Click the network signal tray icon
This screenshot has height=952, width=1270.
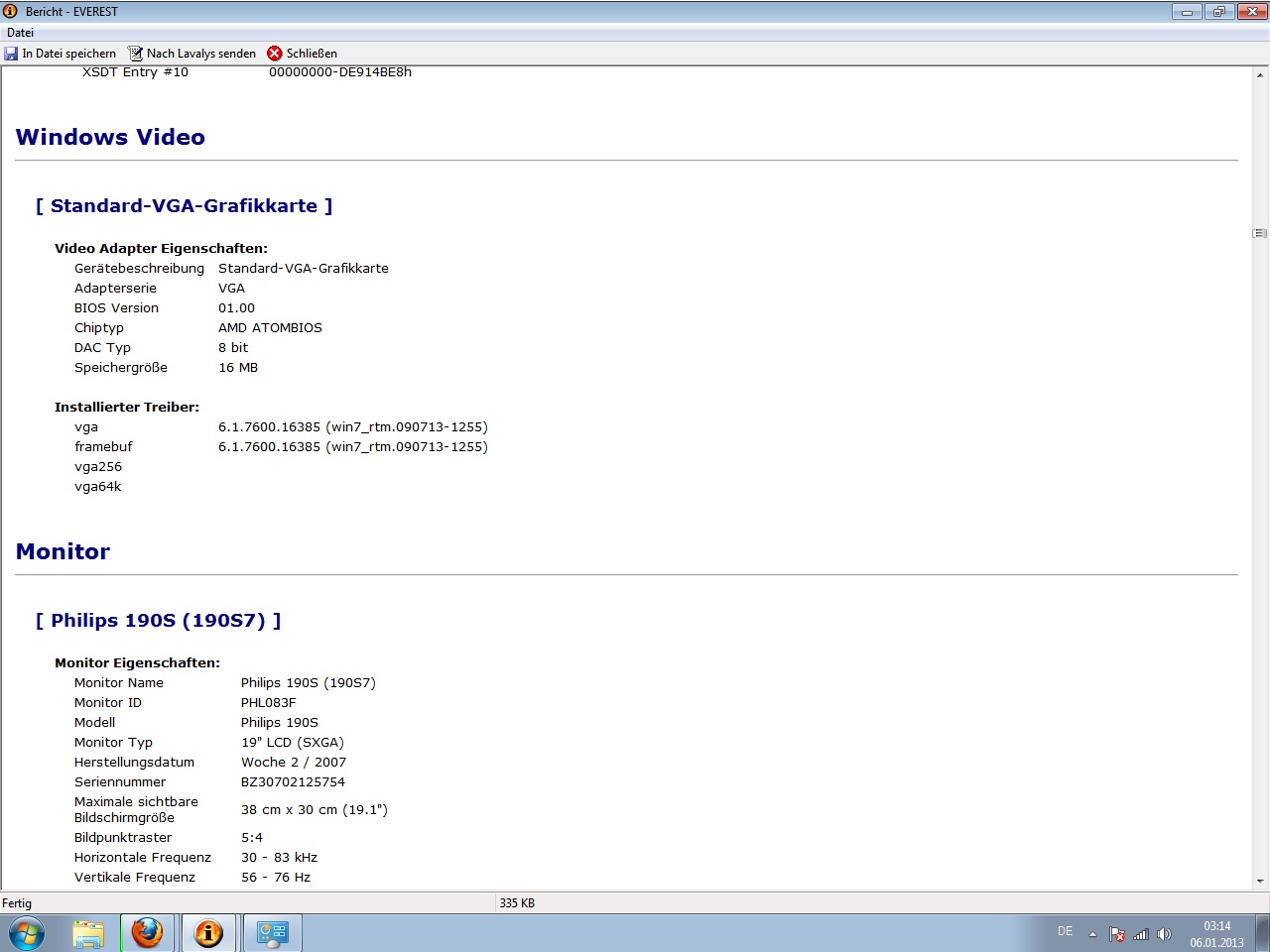[x=1141, y=934]
